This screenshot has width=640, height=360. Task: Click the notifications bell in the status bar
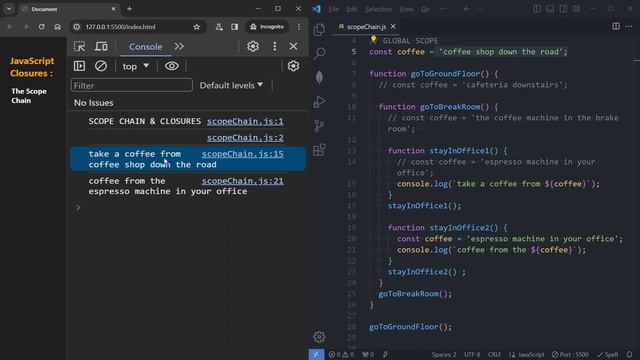(x=629, y=354)
